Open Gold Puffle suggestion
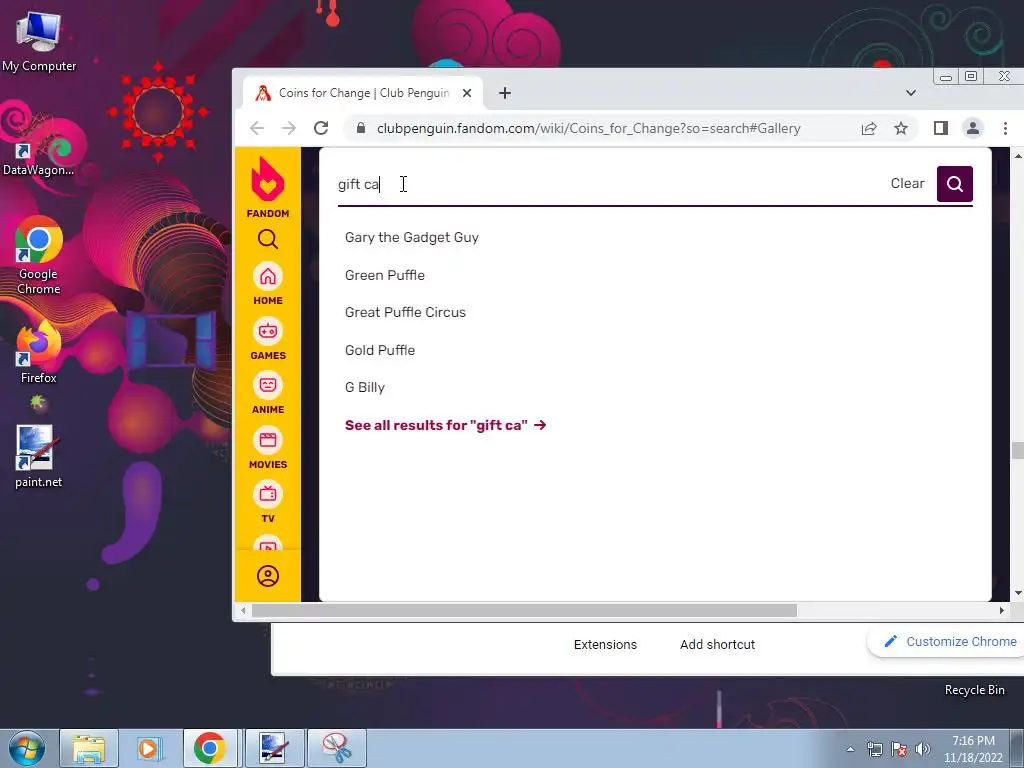 pos(379,350)
